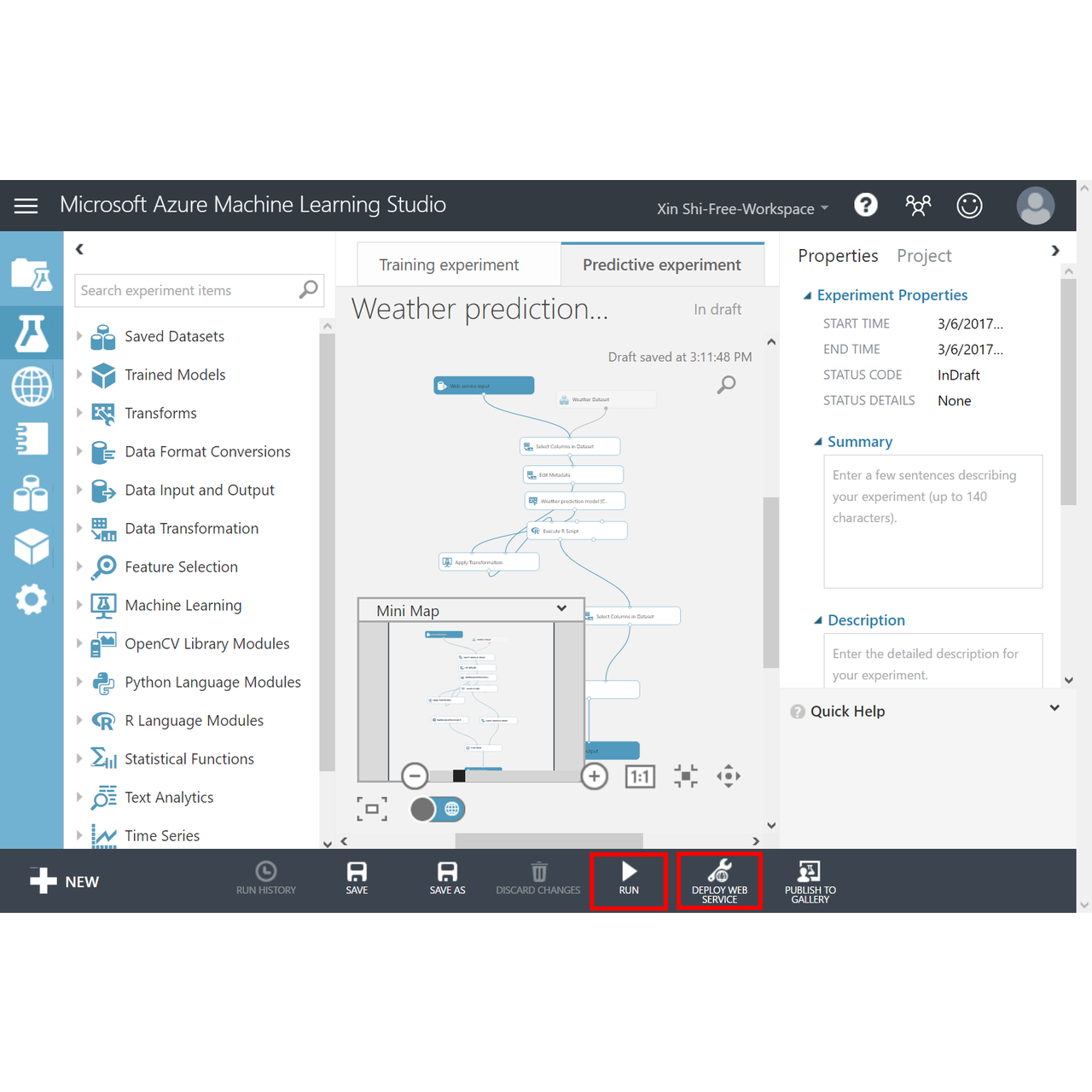Click the Save As button
Image resolution: width=1092 pixels, height=1092 pixels.
pos(447,878)
